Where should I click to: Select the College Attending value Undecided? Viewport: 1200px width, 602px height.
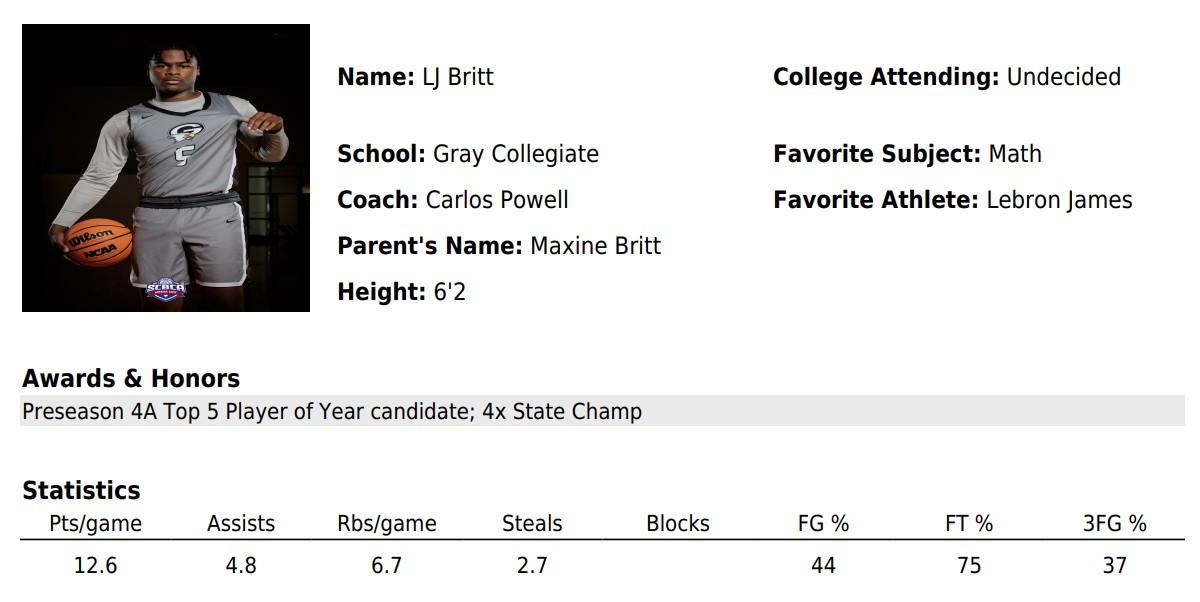pos(1063,77)
